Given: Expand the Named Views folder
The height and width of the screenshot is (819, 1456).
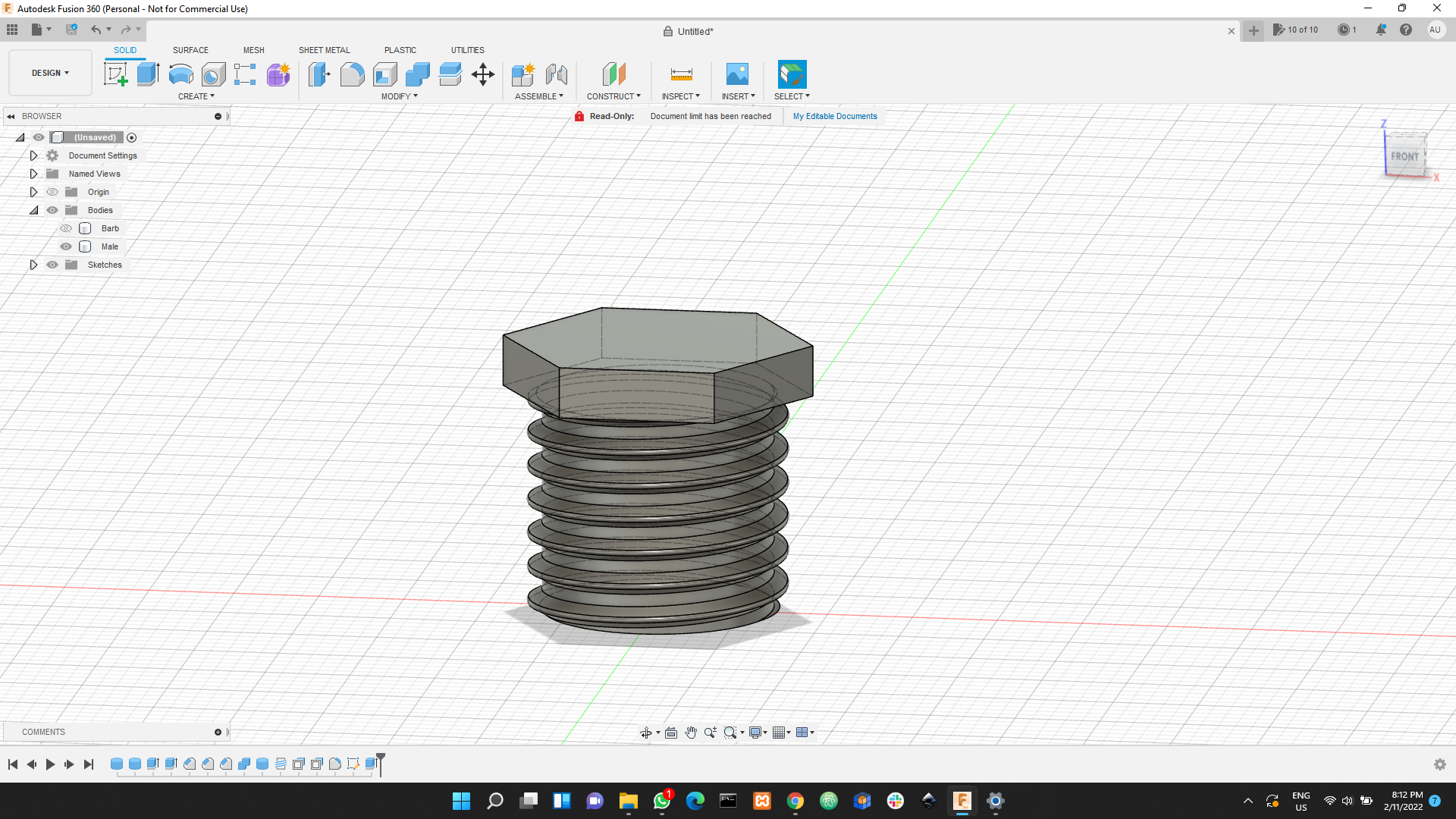Looking at the screenshot, I should pyautogui.click(x=33, y=174).
